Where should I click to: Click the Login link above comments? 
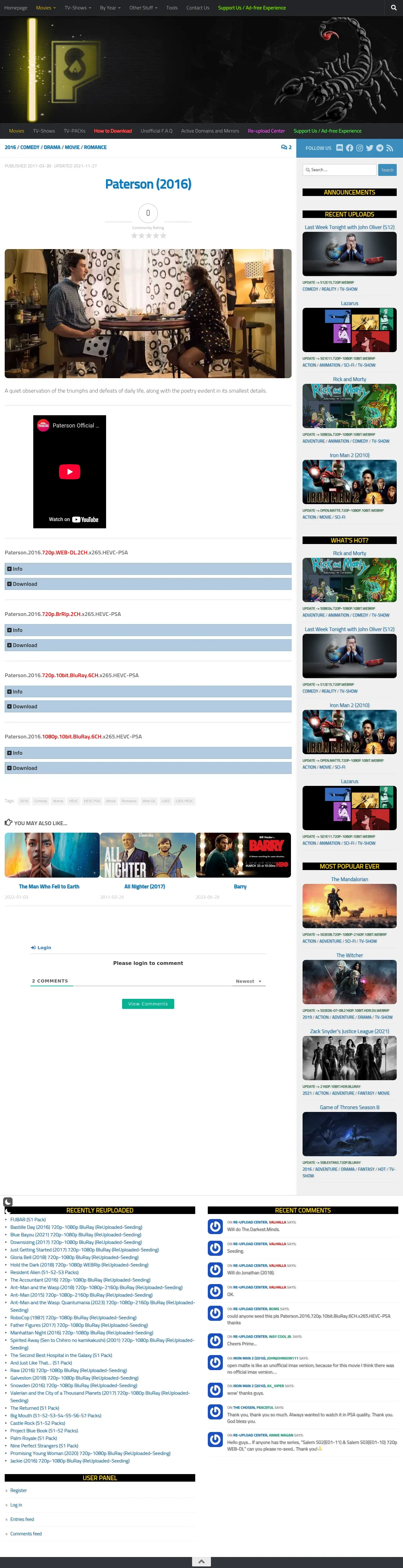41,948
